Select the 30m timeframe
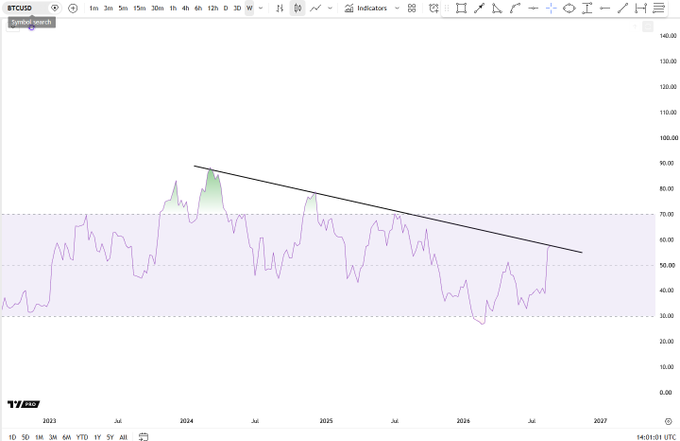Viewport: 680px width, 441px height. coord(157,8)
